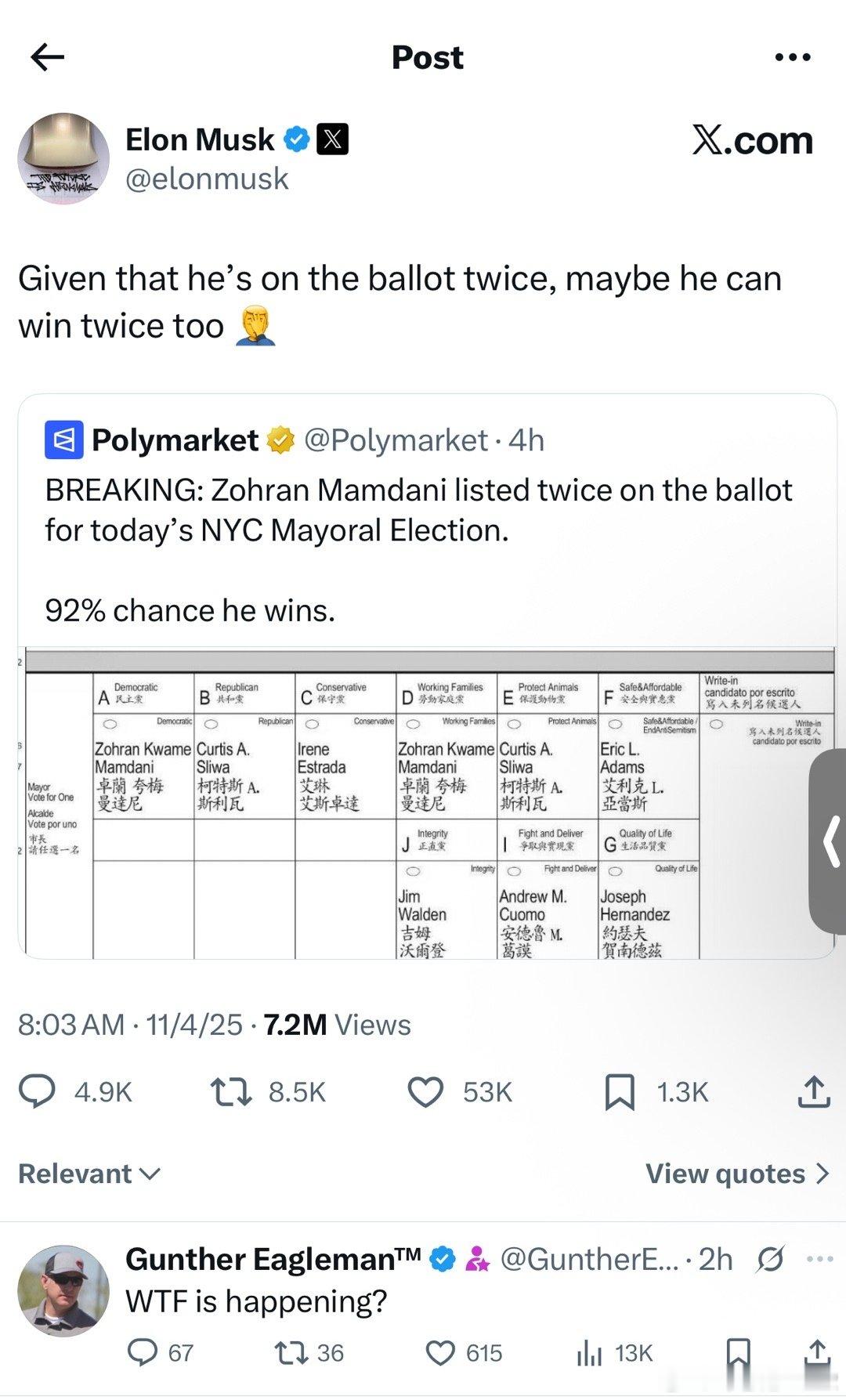Tap the repost icon showing 8.5K
846x1400 pixels.
click(x=231, y=1091)
